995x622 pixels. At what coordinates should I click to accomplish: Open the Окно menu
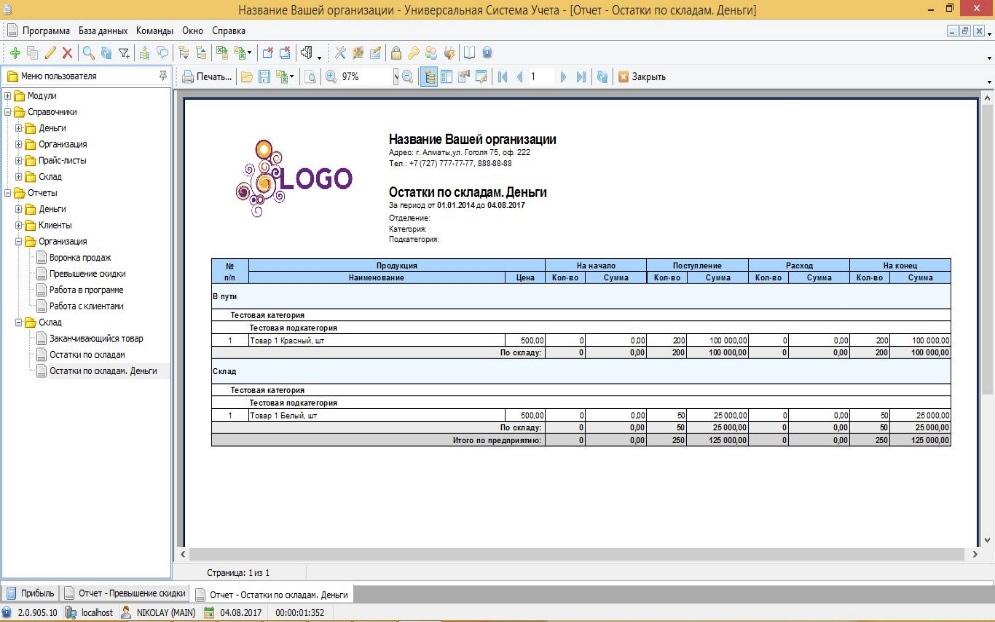[192, 30]
